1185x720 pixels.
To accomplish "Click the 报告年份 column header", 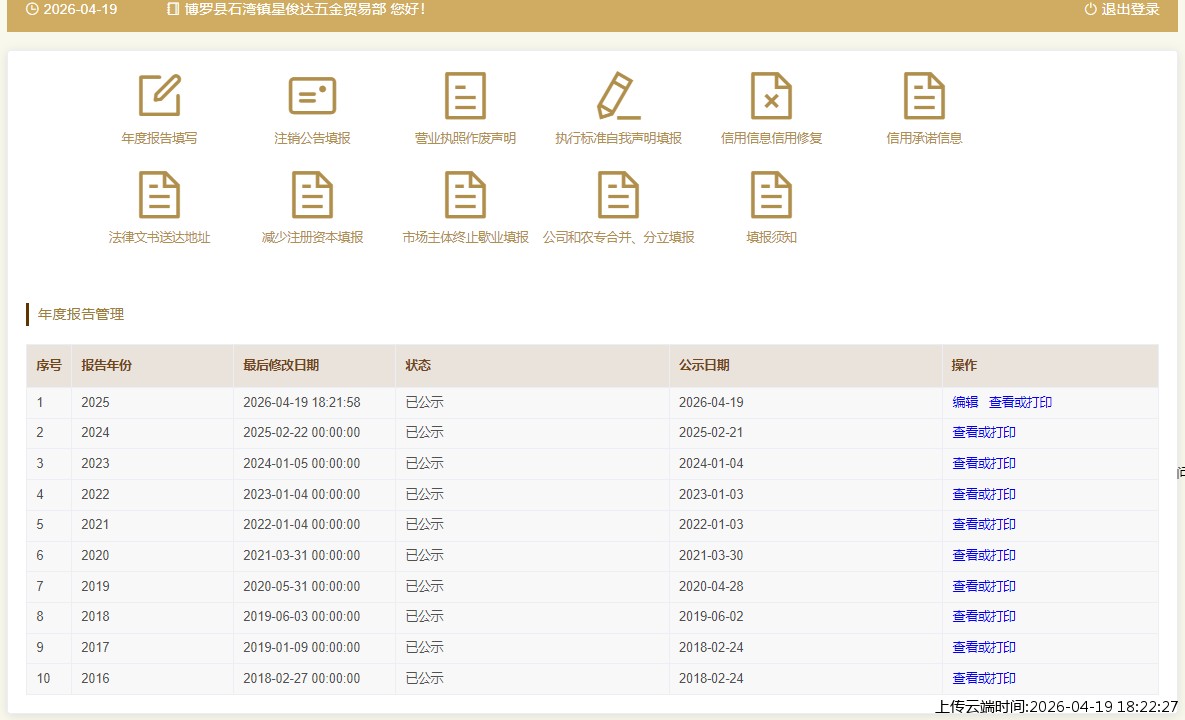I will (x=107, y=365).
